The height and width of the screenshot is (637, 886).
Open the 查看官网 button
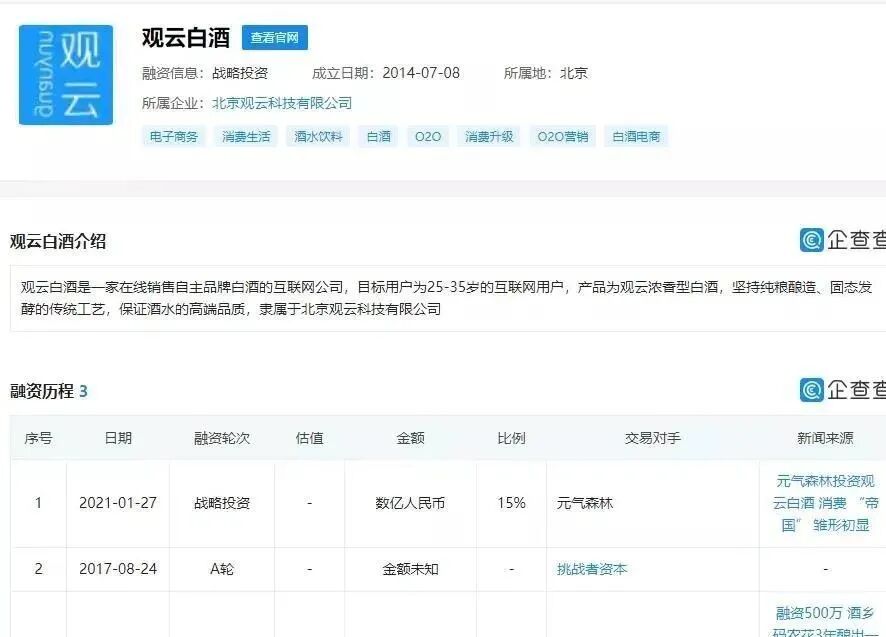(x=275, y=38)
